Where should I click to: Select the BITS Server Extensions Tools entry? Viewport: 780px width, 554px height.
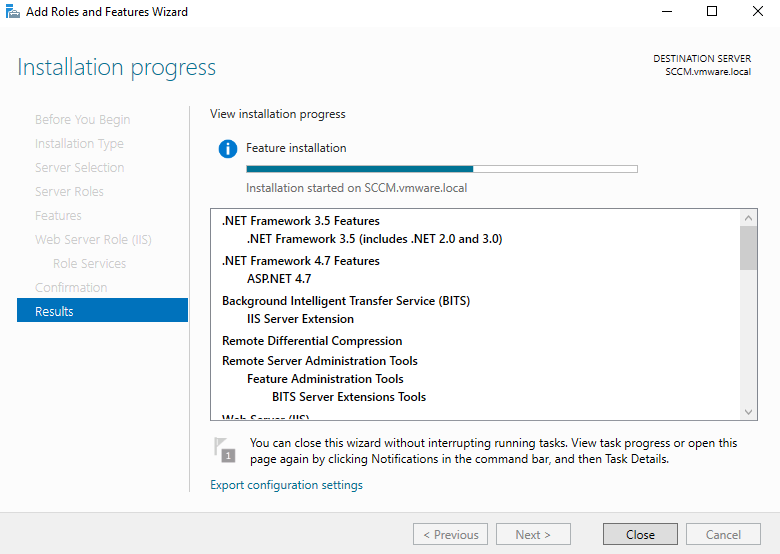(x=349, y=397)
